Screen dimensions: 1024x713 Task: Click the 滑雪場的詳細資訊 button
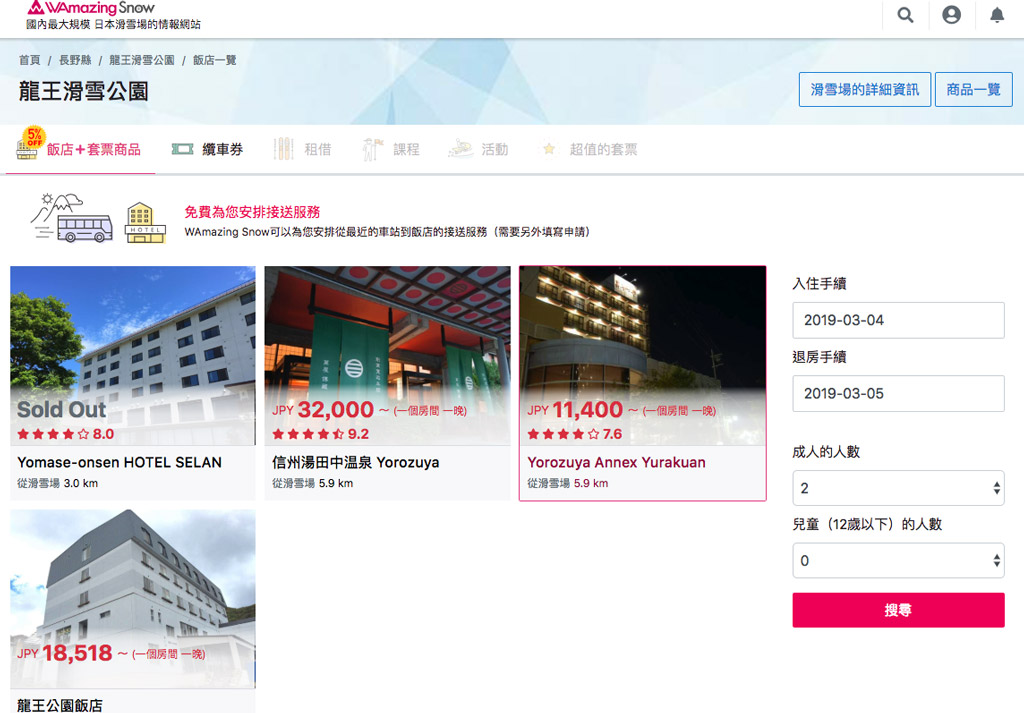864,89
